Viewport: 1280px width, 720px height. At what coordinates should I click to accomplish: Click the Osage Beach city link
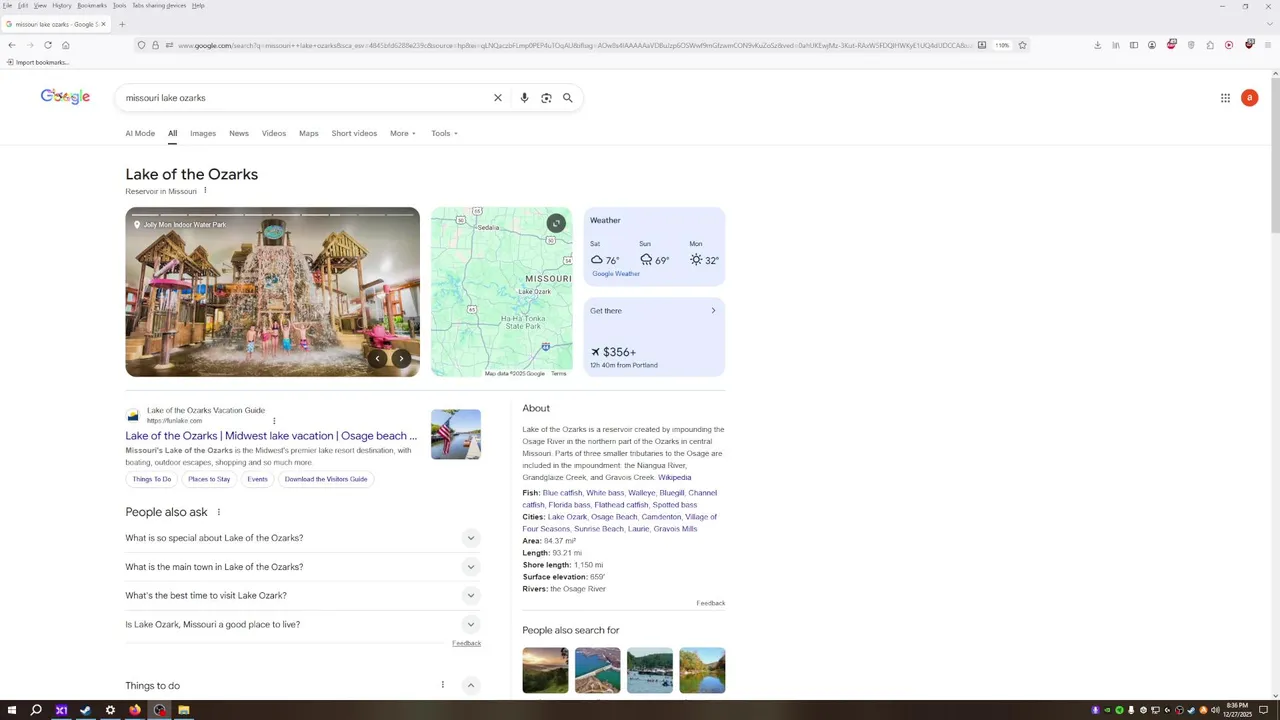[614, 517]
